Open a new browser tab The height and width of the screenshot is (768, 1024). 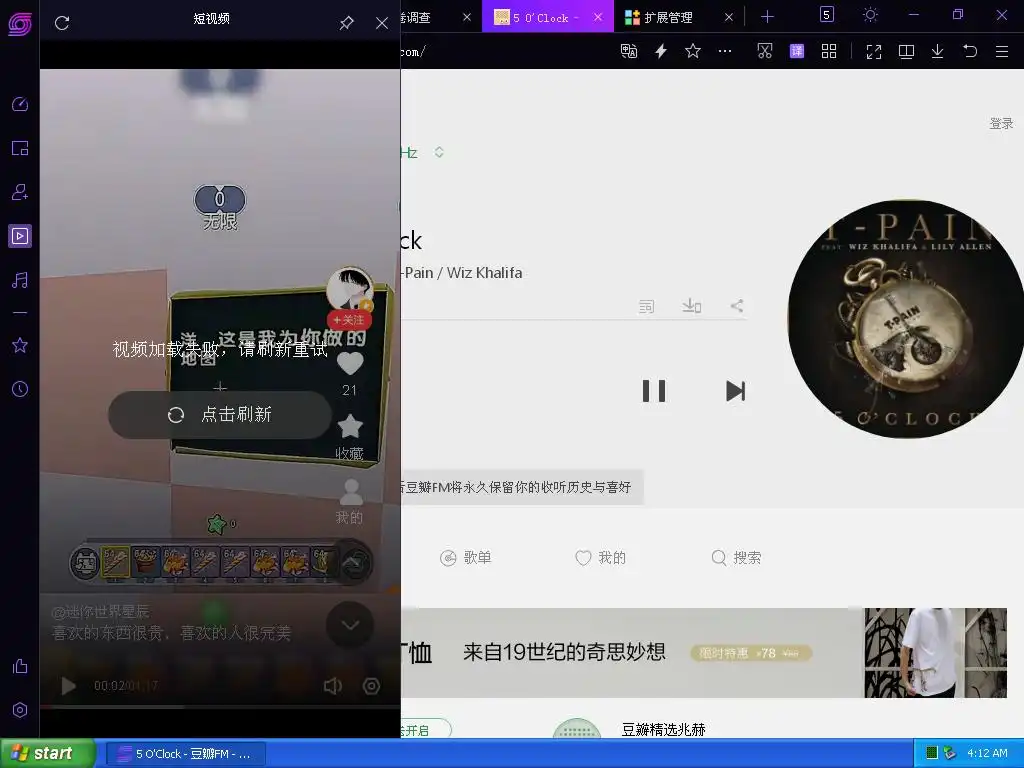click(x=767, y=18)
